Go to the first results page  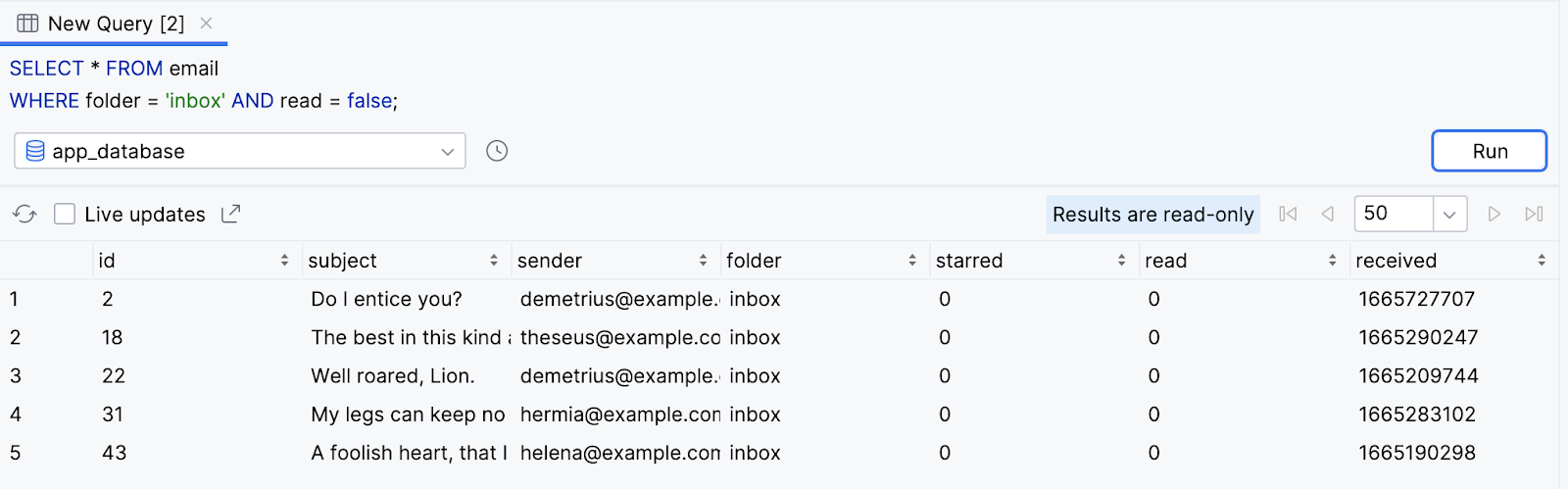click(1288, 214)
